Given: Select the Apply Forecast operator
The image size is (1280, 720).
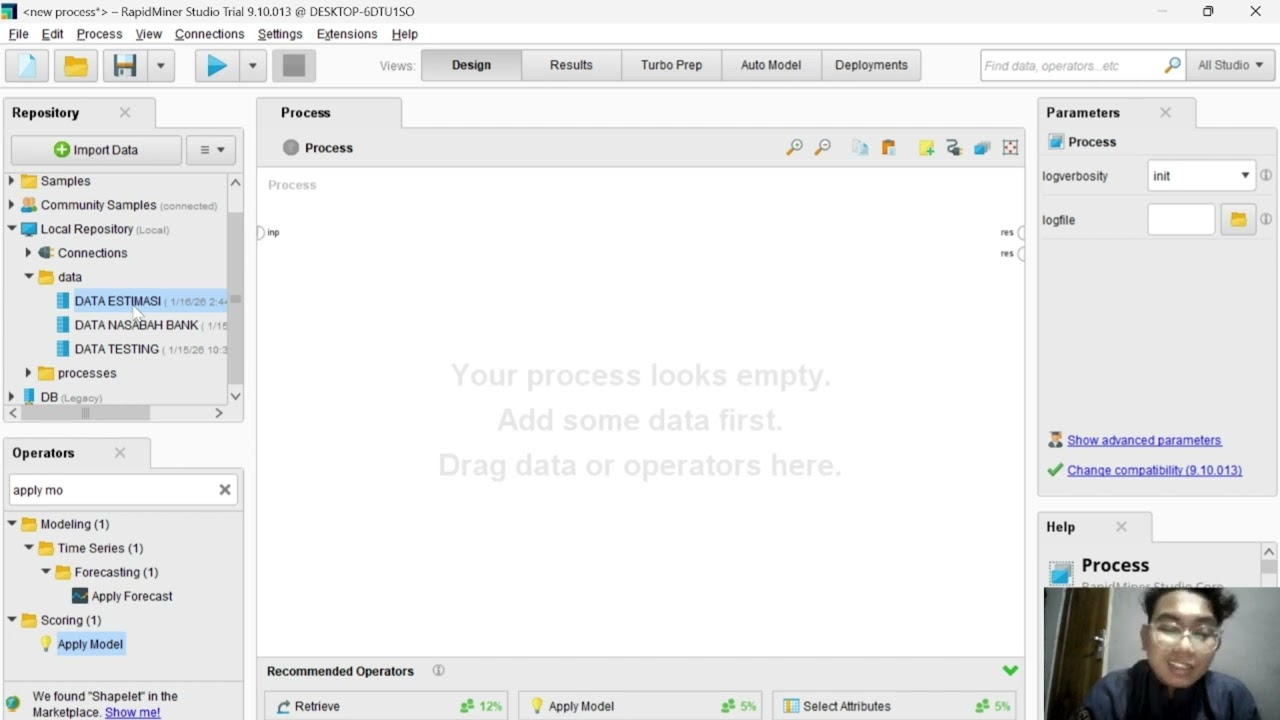Looking at the screenshot, I should [131, 596].
